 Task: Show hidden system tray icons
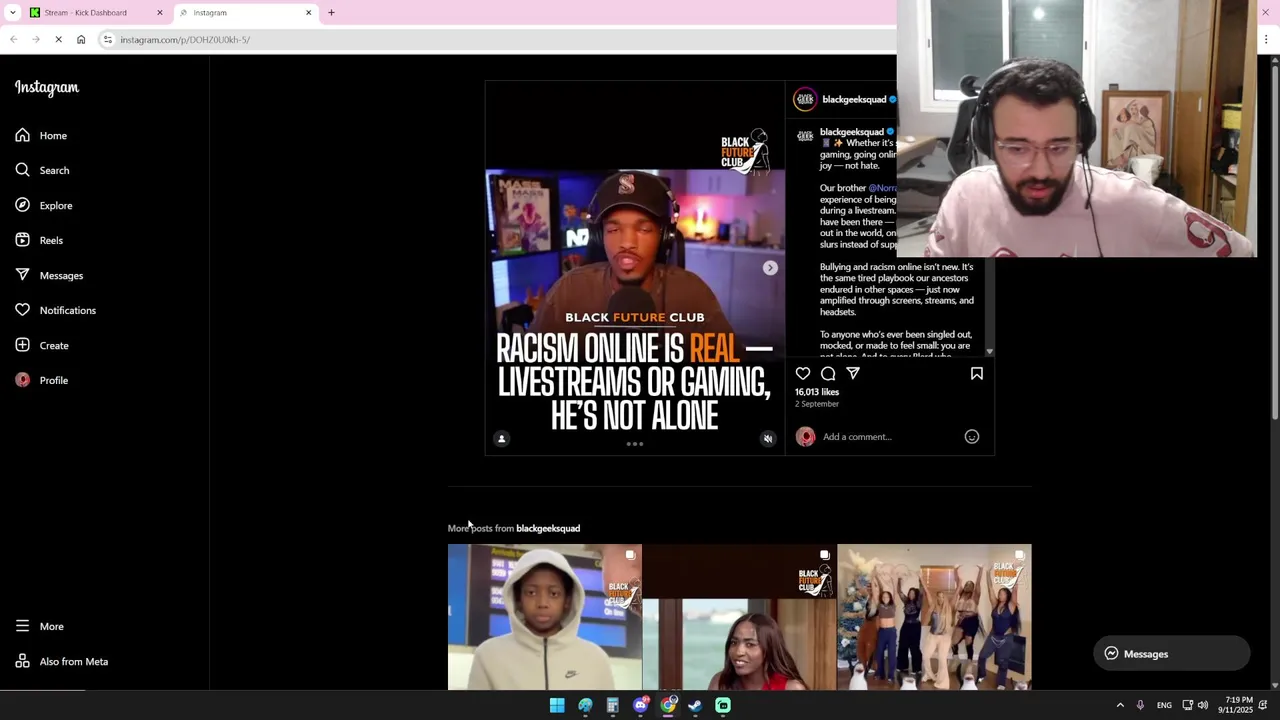[1120, 706]
